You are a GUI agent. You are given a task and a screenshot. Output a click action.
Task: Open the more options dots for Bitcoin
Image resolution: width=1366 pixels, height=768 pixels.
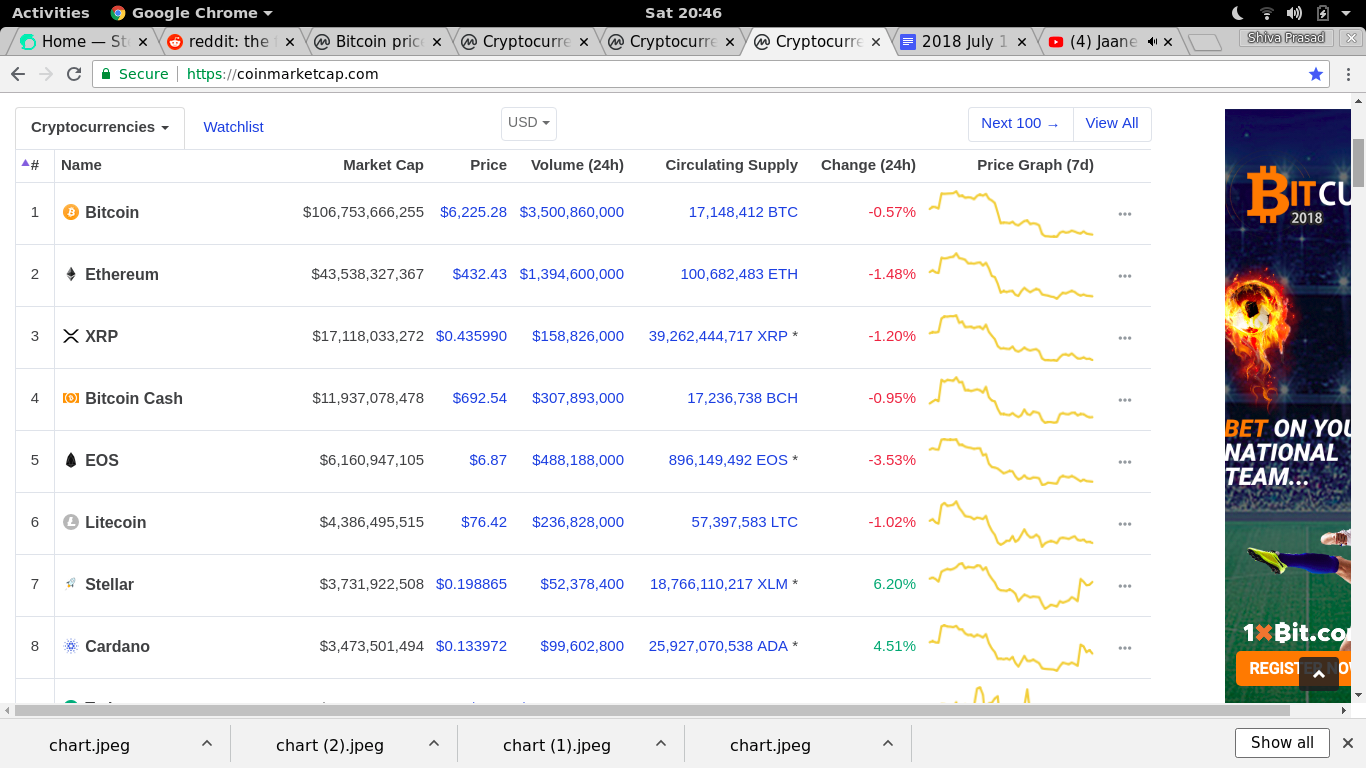1125,214
